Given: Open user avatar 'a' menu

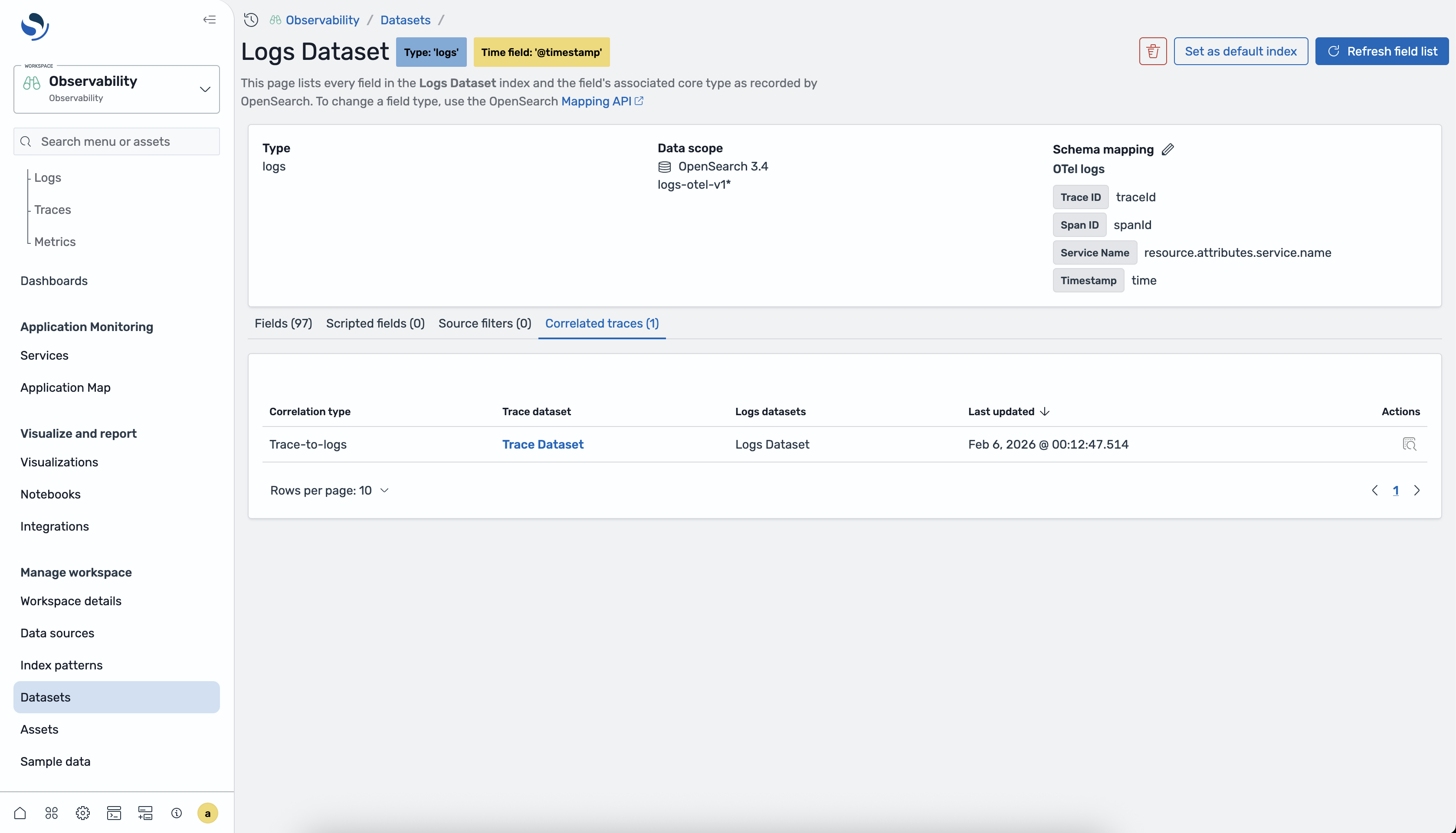Looking at the screenshot, I should (x=208, y=813).
